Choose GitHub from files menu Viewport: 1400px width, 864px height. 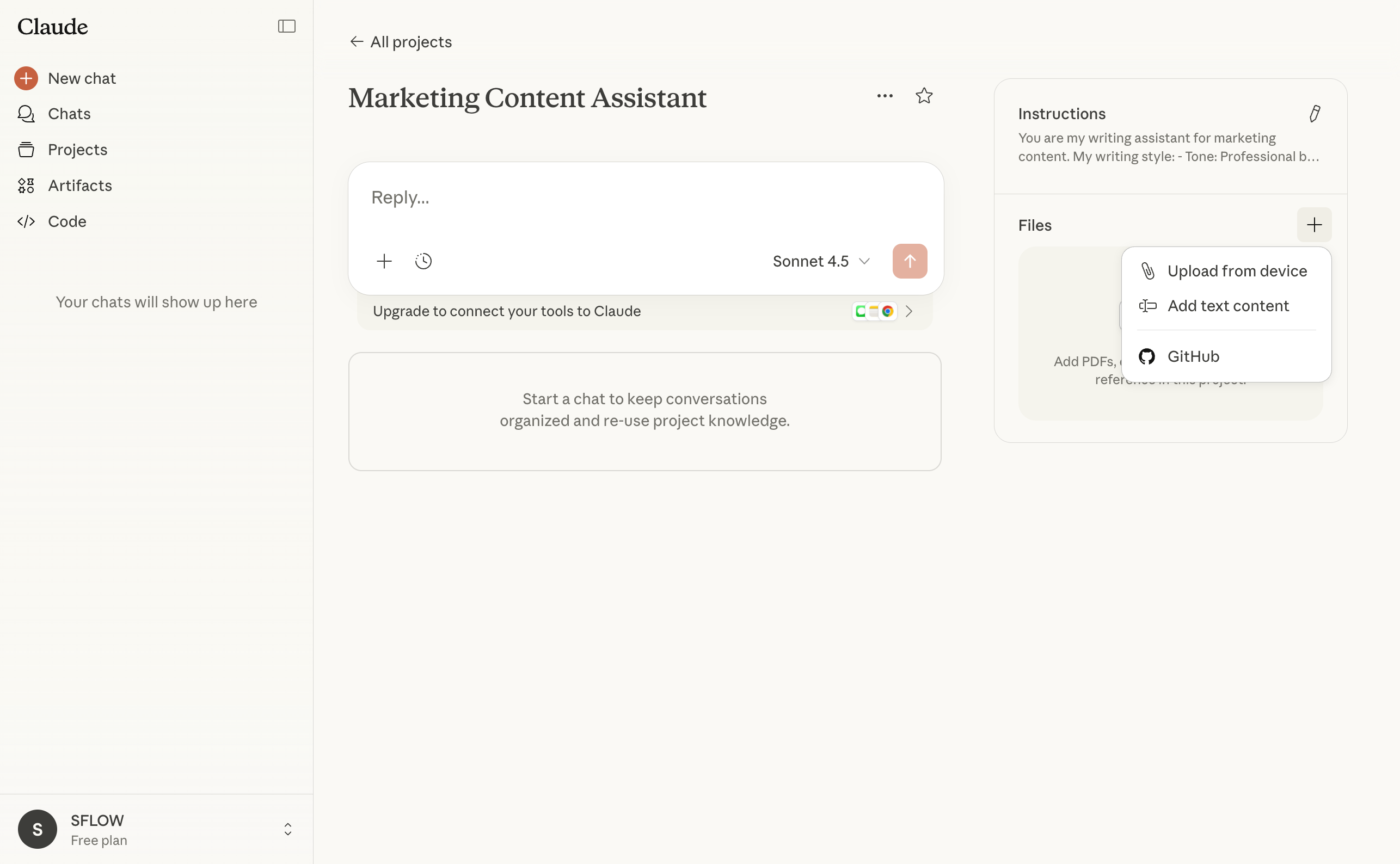[x=1193, y=356]
